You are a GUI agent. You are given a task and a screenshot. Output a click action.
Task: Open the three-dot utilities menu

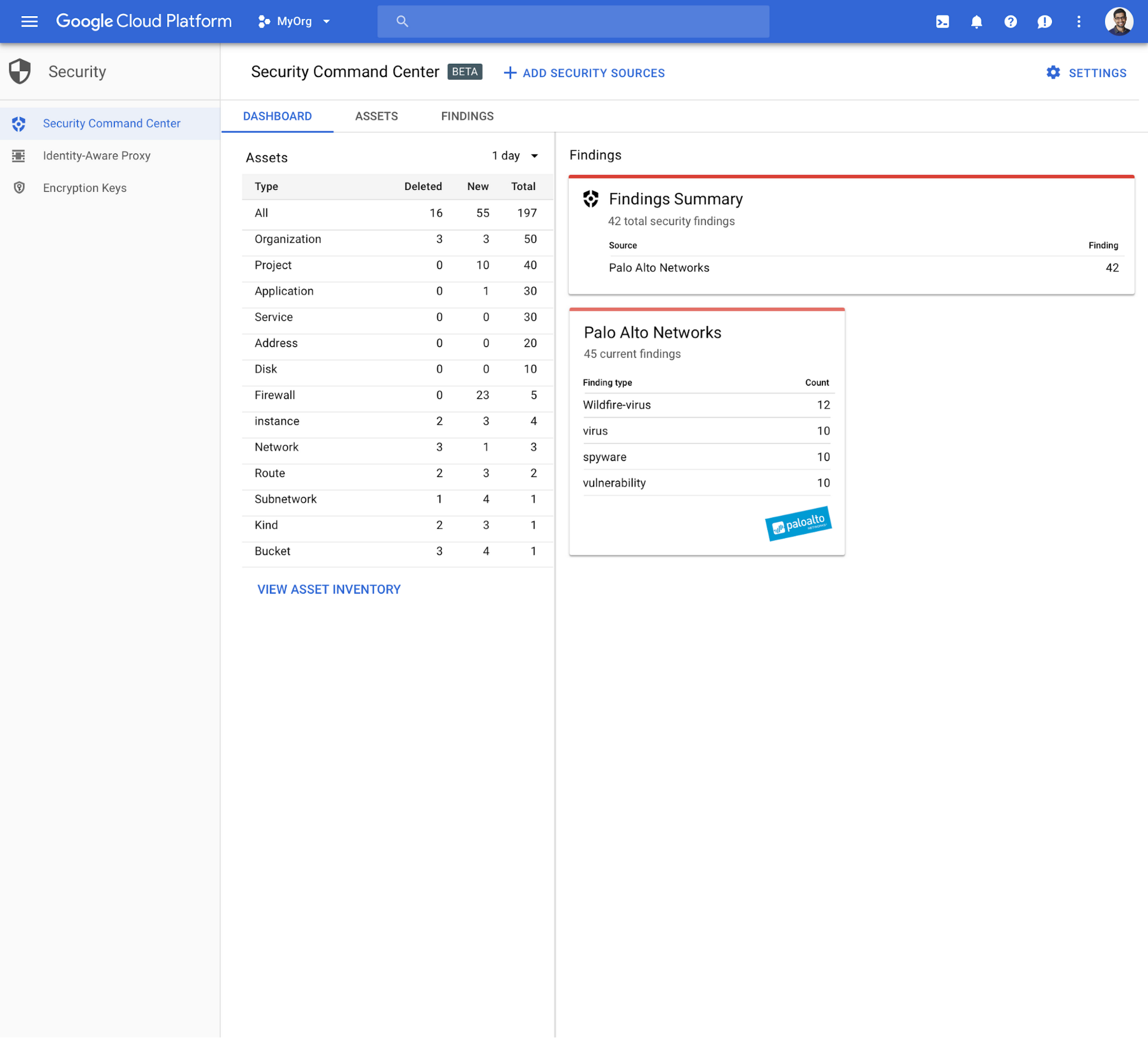coord(1079,21)
